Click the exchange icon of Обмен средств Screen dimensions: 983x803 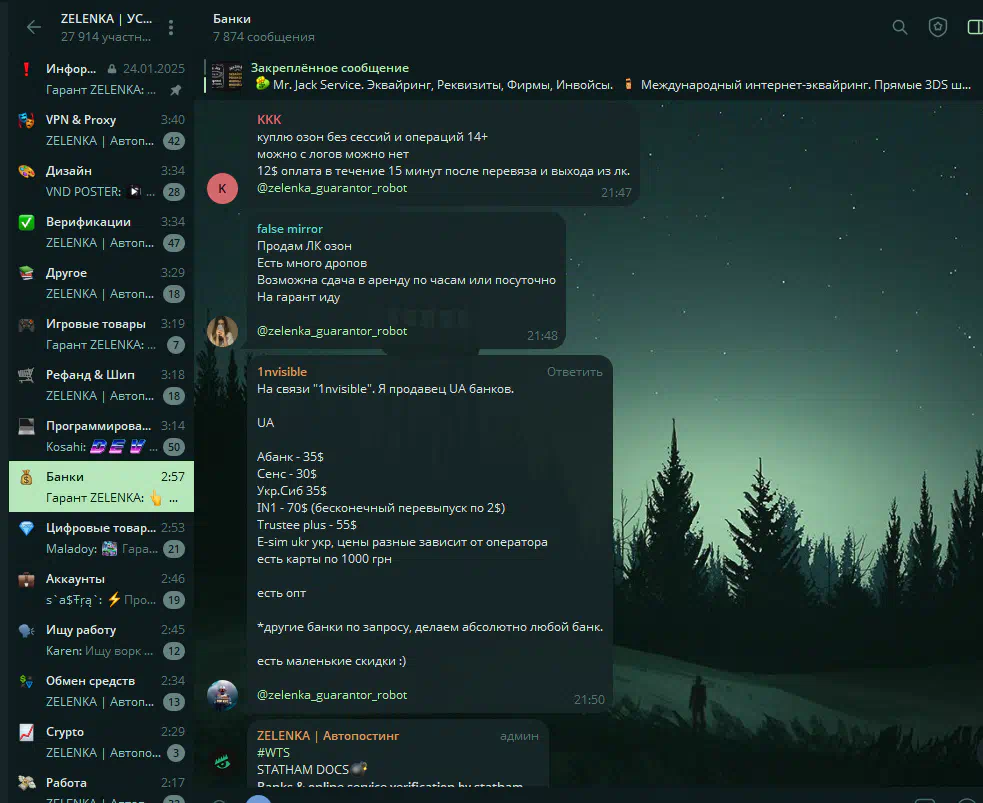coord(26,681)
